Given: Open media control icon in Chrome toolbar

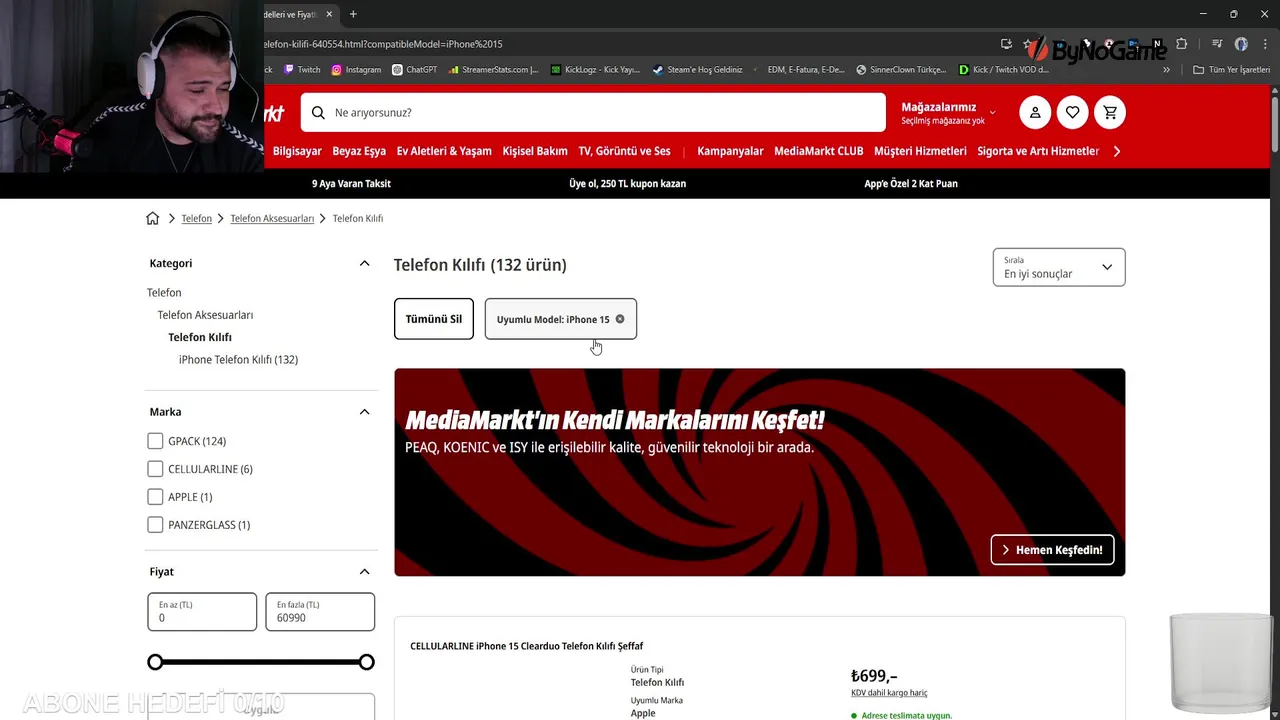Looking at the screenshot, I should pyautogui.click(x=1217, y=44).
